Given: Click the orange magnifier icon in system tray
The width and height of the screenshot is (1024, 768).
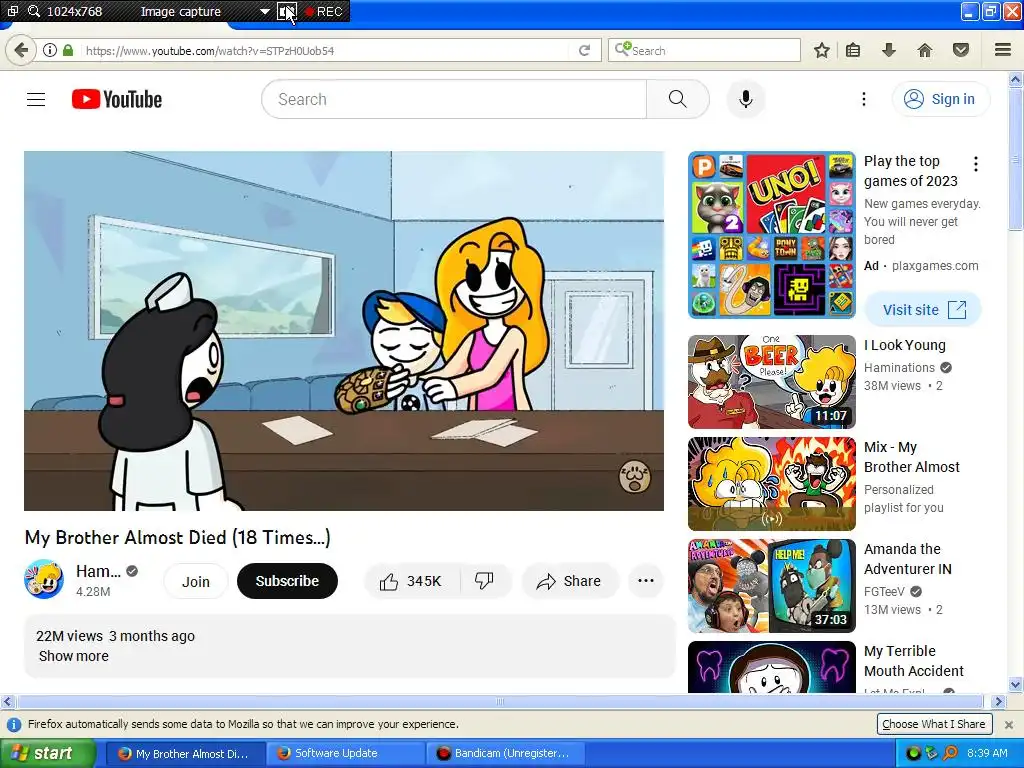Looking at the screenshot, I should click(x=950, y=753).
